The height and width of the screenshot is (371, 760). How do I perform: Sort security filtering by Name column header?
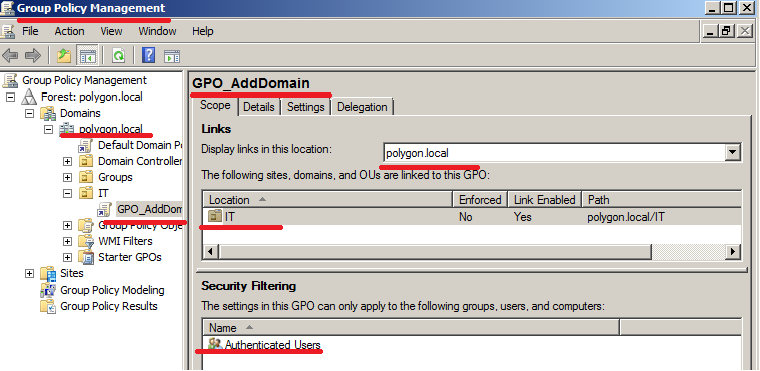[411, 328]
